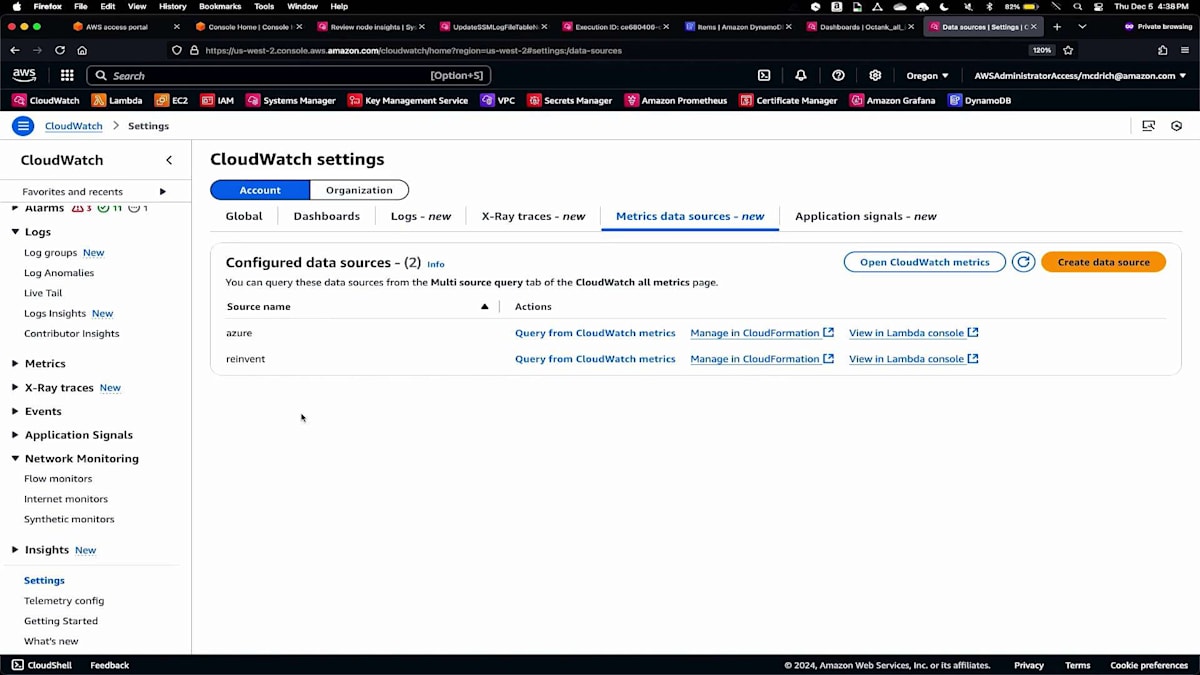This screenshot has width=1200, height=675.
Task: Open Synthetic monitors in the sidebar
Action: pyautogui.click(x=69, y=519)
